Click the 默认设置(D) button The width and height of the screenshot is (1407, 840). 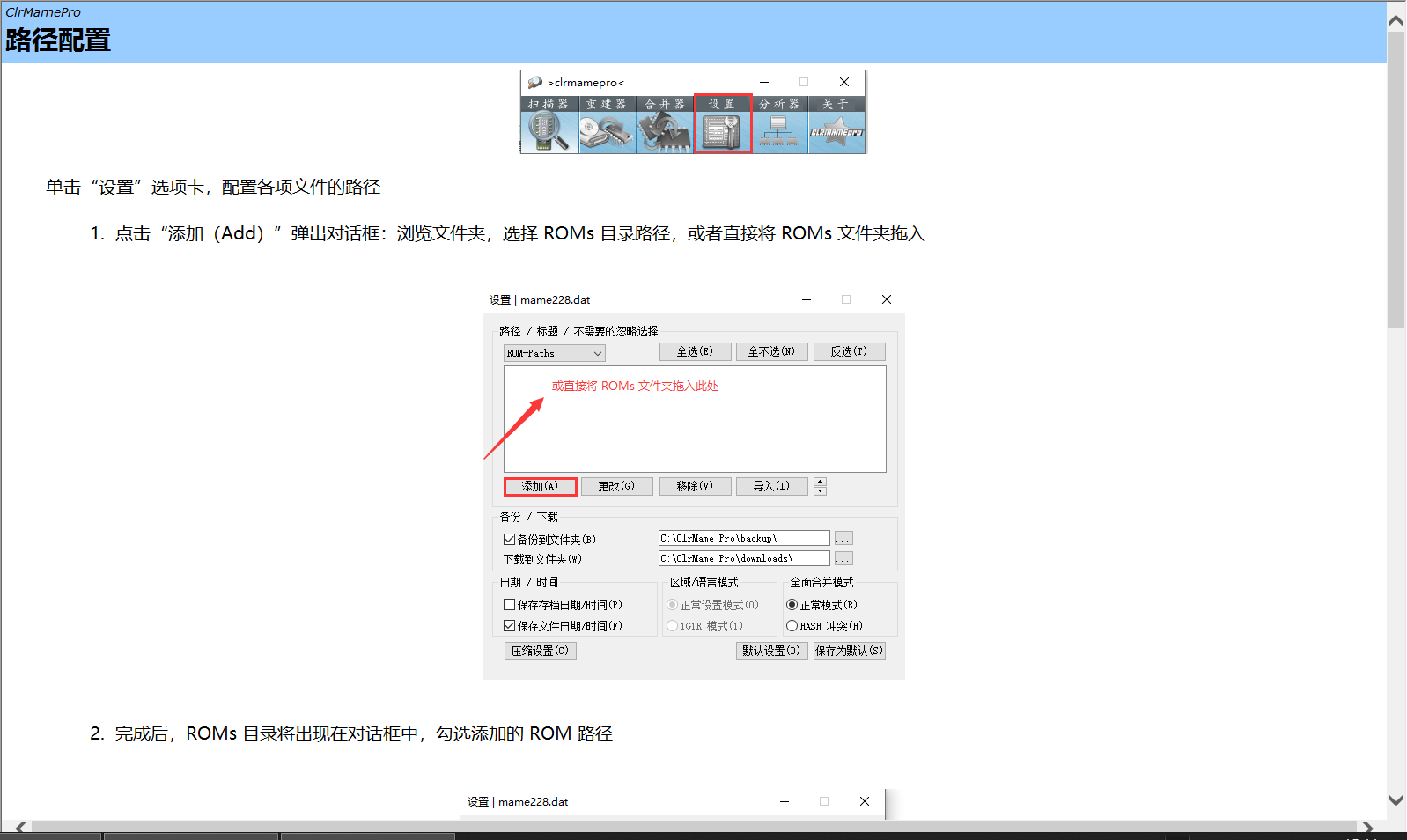772,651
